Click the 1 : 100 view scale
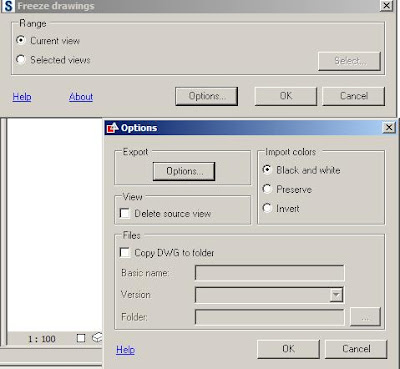400x369 pixels. point(42,339)
